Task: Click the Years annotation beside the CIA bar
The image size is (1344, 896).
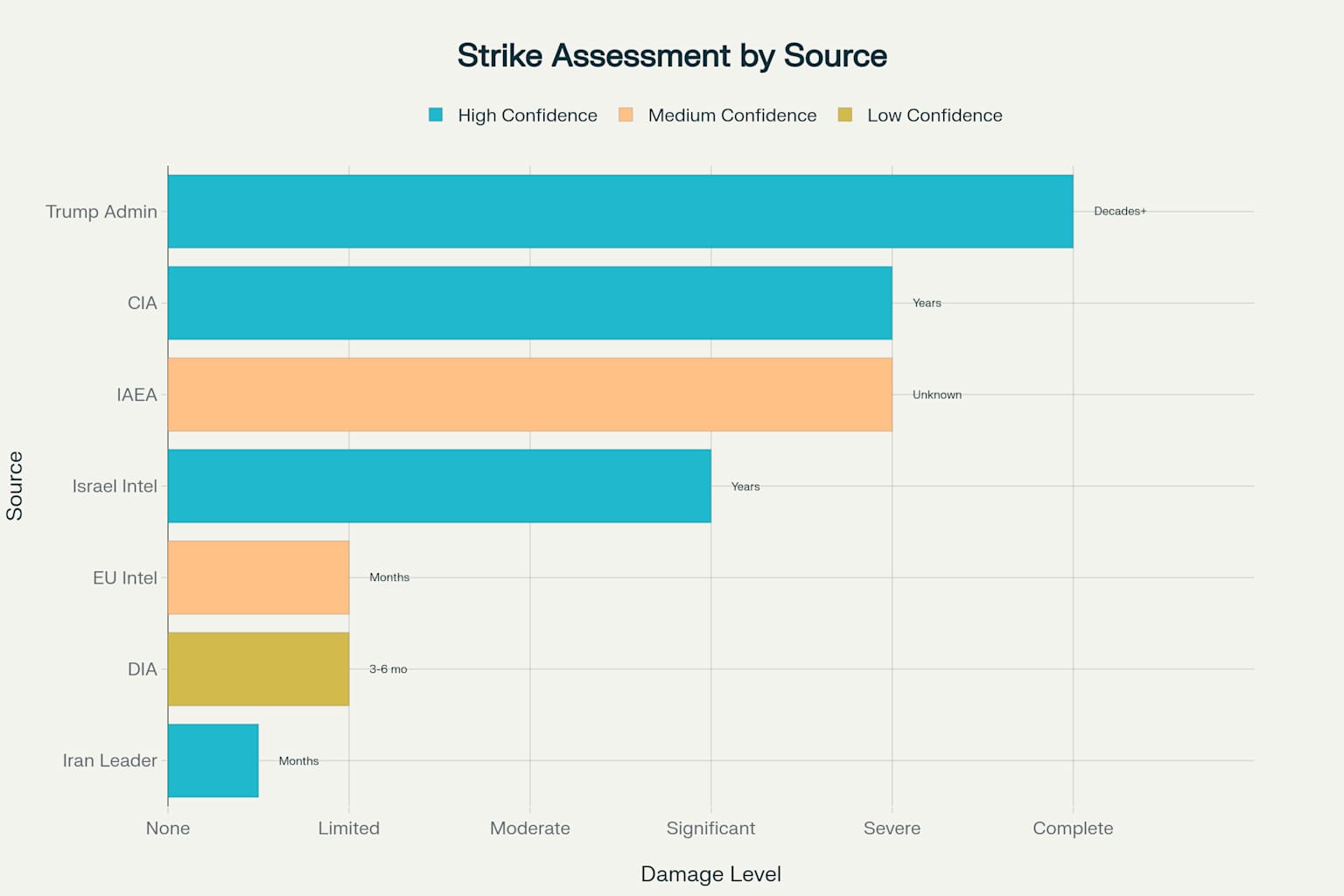Action: (x=927, y=303)
